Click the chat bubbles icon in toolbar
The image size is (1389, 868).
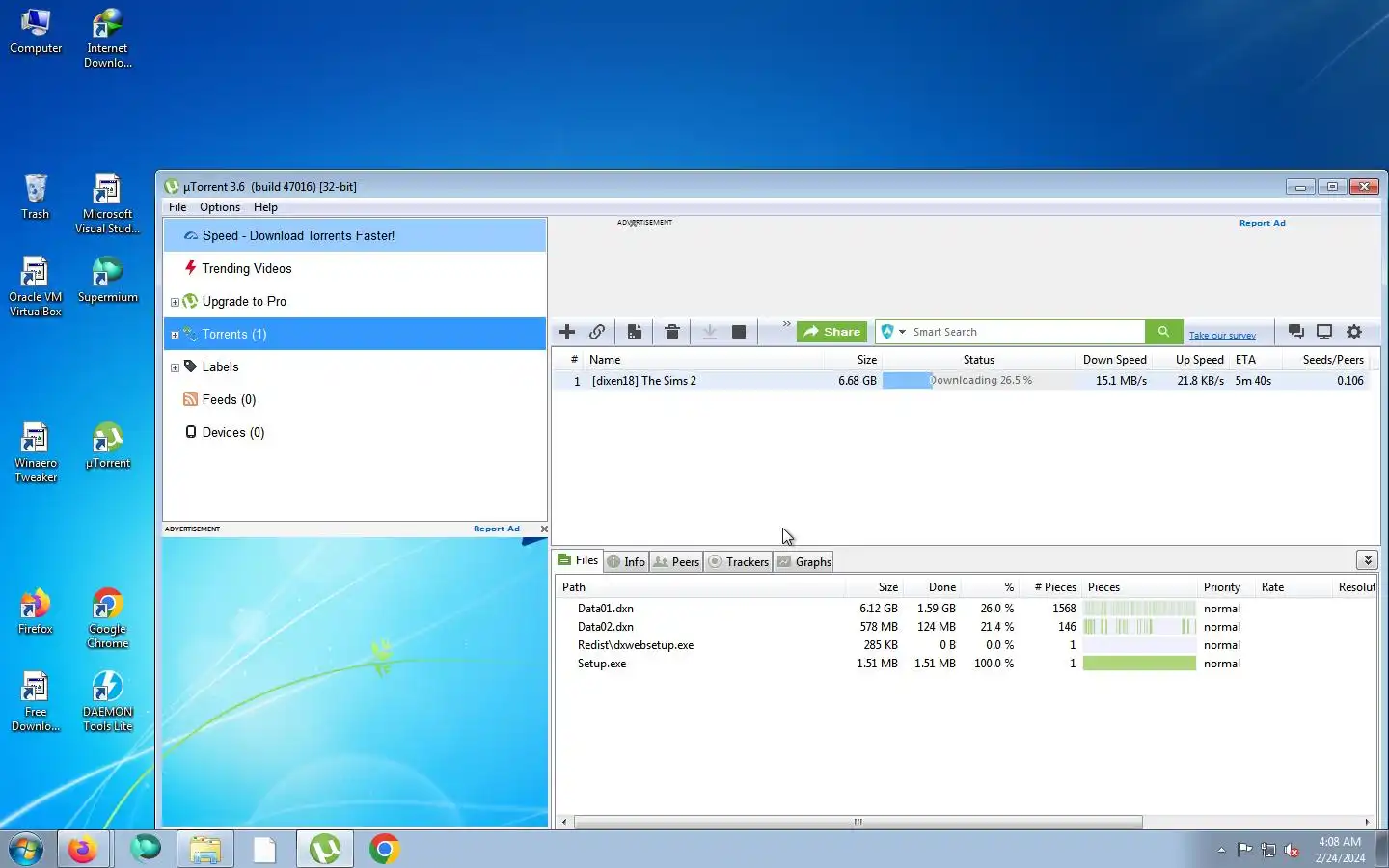1296,332
